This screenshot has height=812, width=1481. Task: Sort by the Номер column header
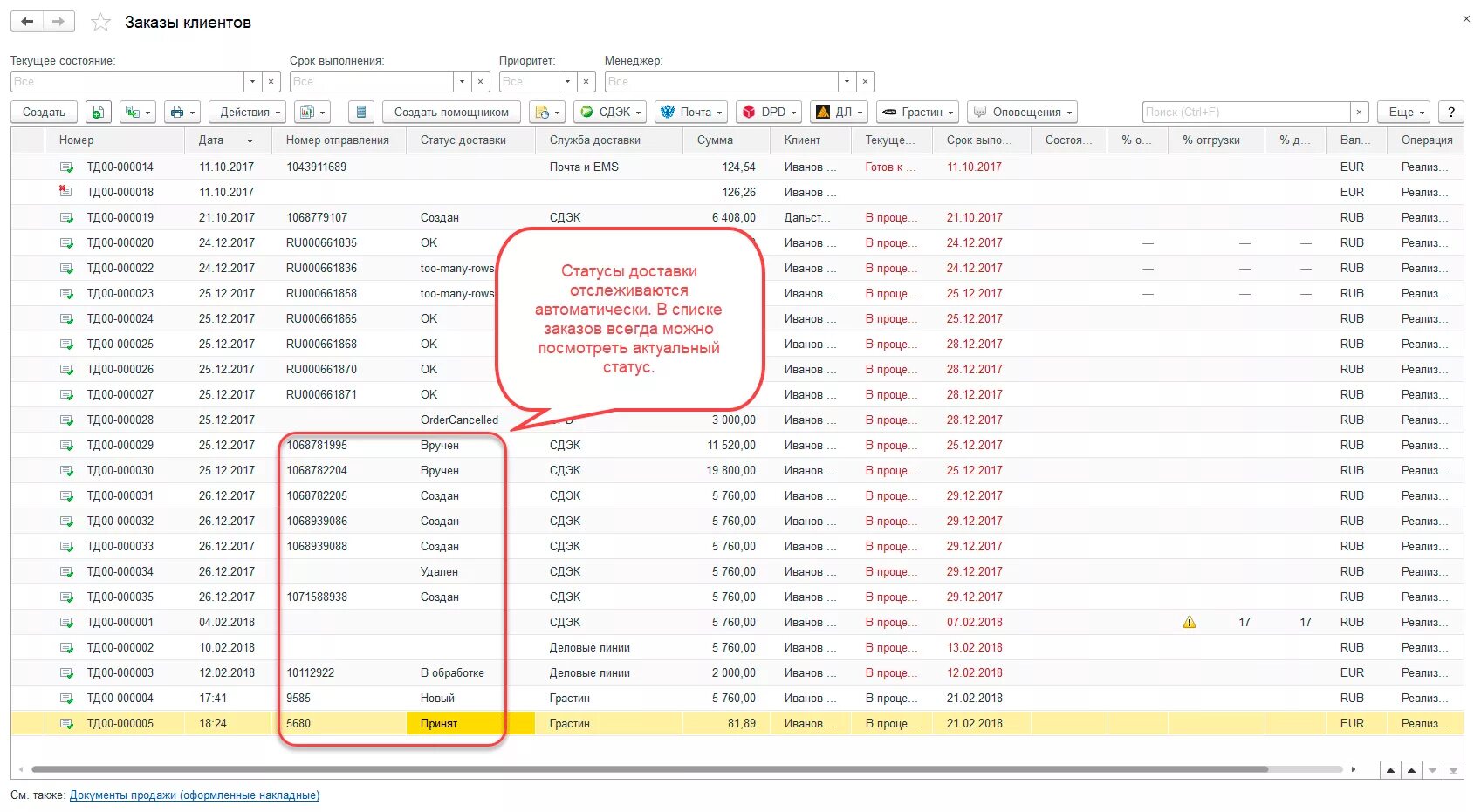(x=115, y=140)
